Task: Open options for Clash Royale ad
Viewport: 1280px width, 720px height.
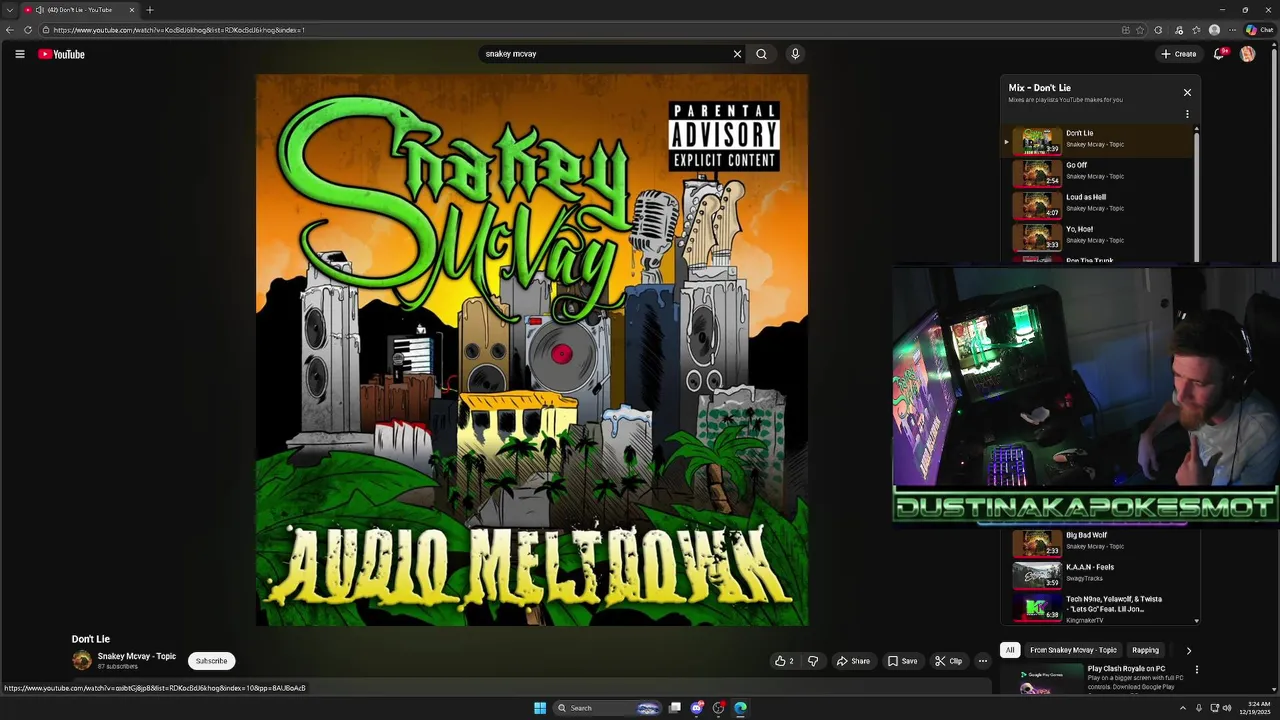Action: click(1196, 670)
